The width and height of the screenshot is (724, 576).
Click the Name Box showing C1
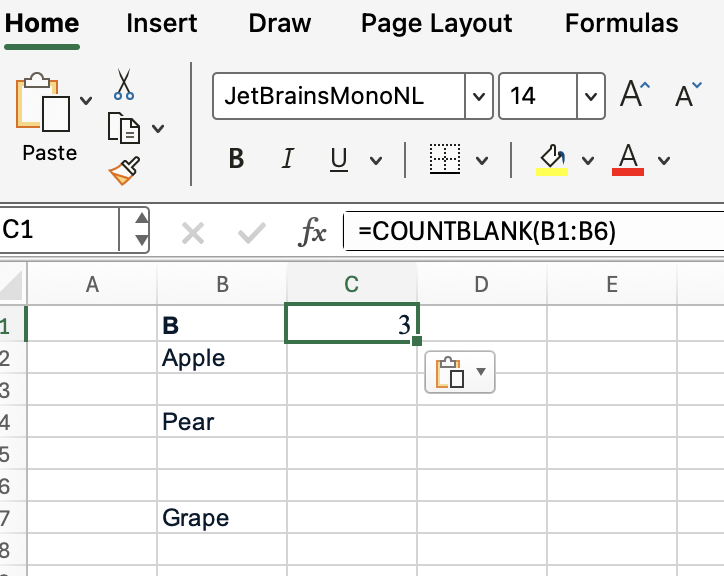pyautogui.click(x=59, y=230)
